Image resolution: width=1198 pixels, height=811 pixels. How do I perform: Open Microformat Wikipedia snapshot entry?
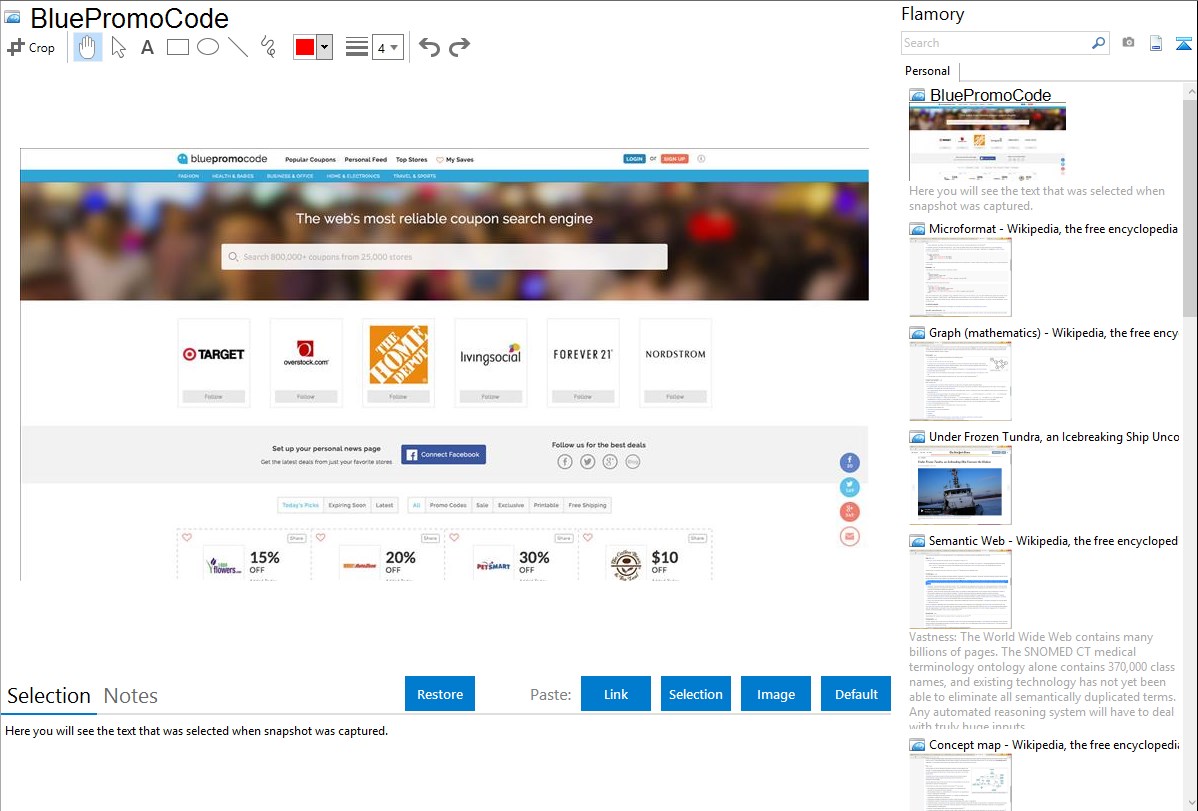(1053, 229)
